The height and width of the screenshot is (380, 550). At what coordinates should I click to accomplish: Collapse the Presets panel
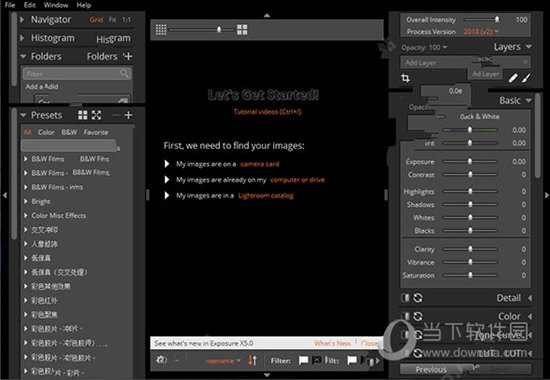click(x=23, y=115)
